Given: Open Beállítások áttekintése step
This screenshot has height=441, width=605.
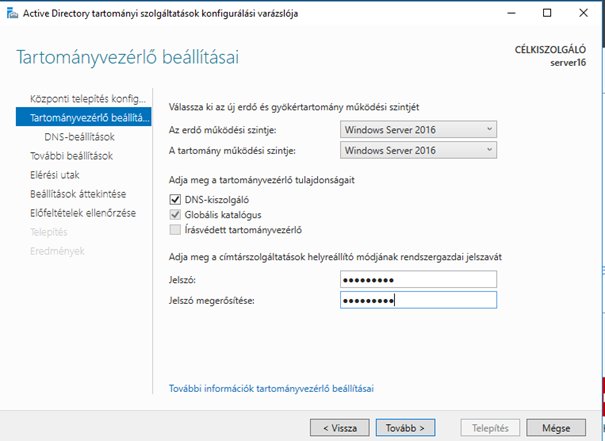Looking at the screenshot, I should 78,193.
